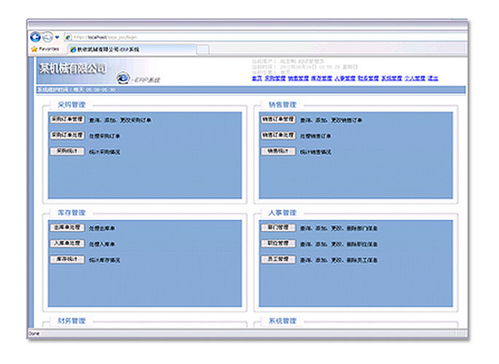Screen dimensions: 499x364
Task: Click the 员工管理 button
Action: click(278, 259)
